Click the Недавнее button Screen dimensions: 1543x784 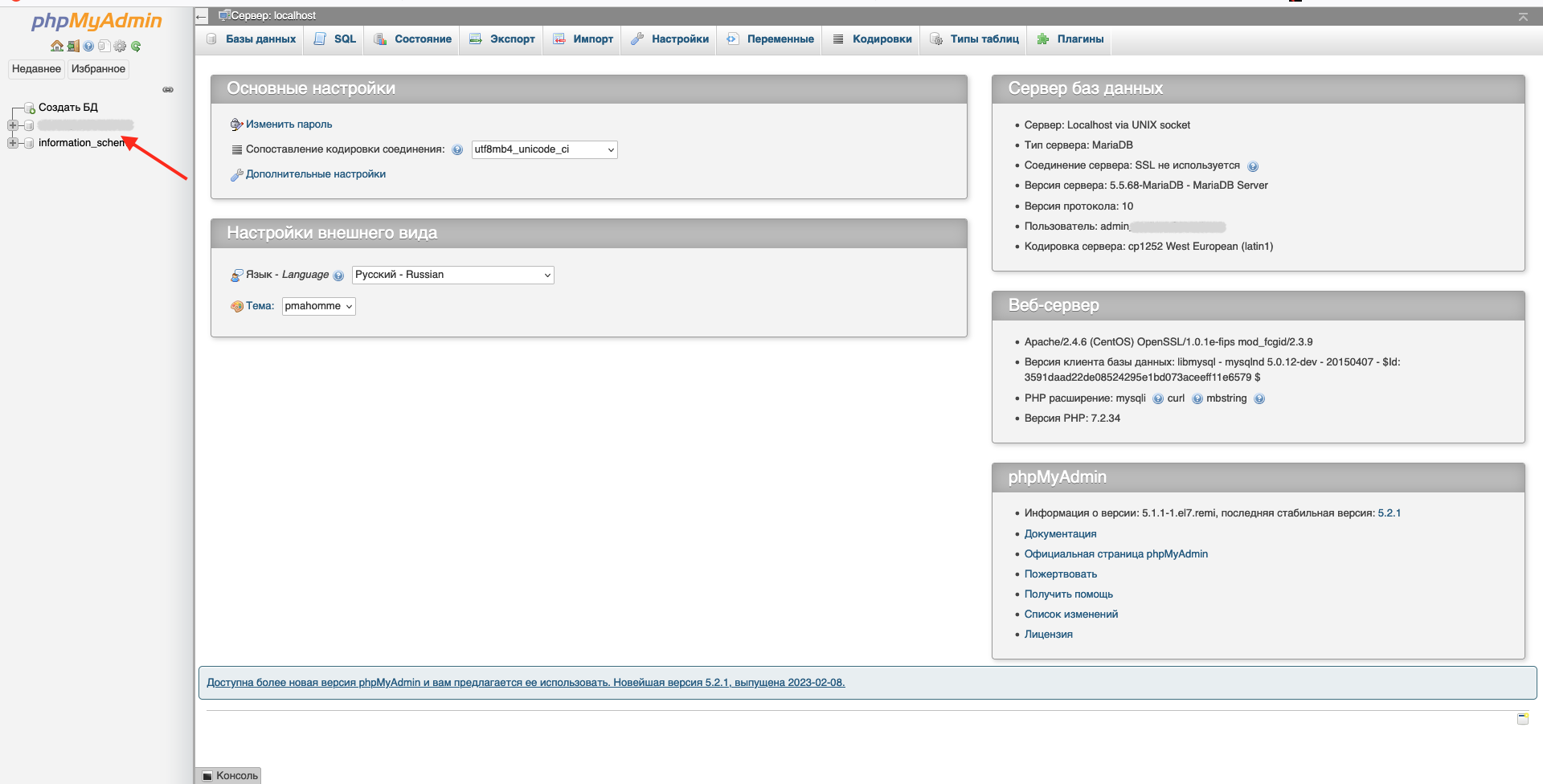point(36,69)
